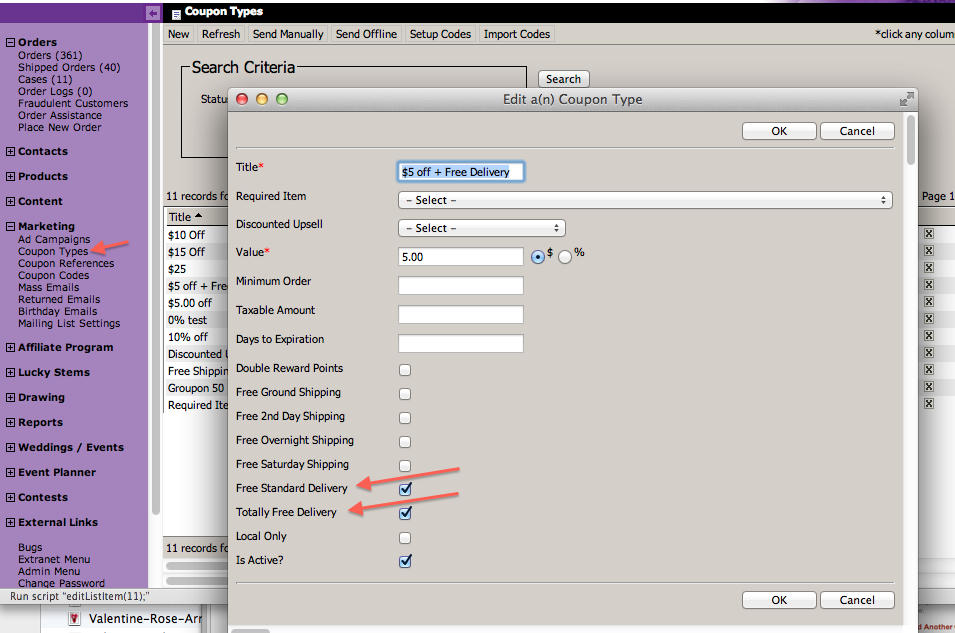This screenshot has height=633, width=955.
Task: Expand the Orders section plus icon
Action: pyautogui.click(x=10, y=43)
